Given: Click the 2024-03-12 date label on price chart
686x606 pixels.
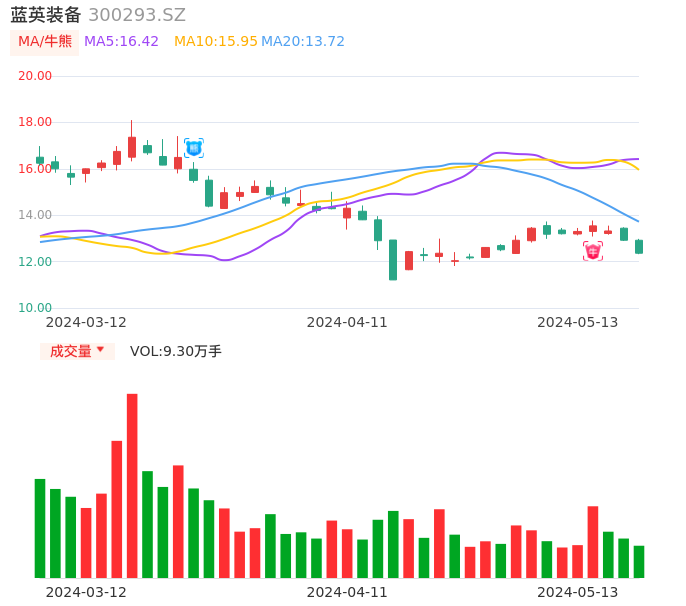Looking at the screenshot, I should coord(86,322).
